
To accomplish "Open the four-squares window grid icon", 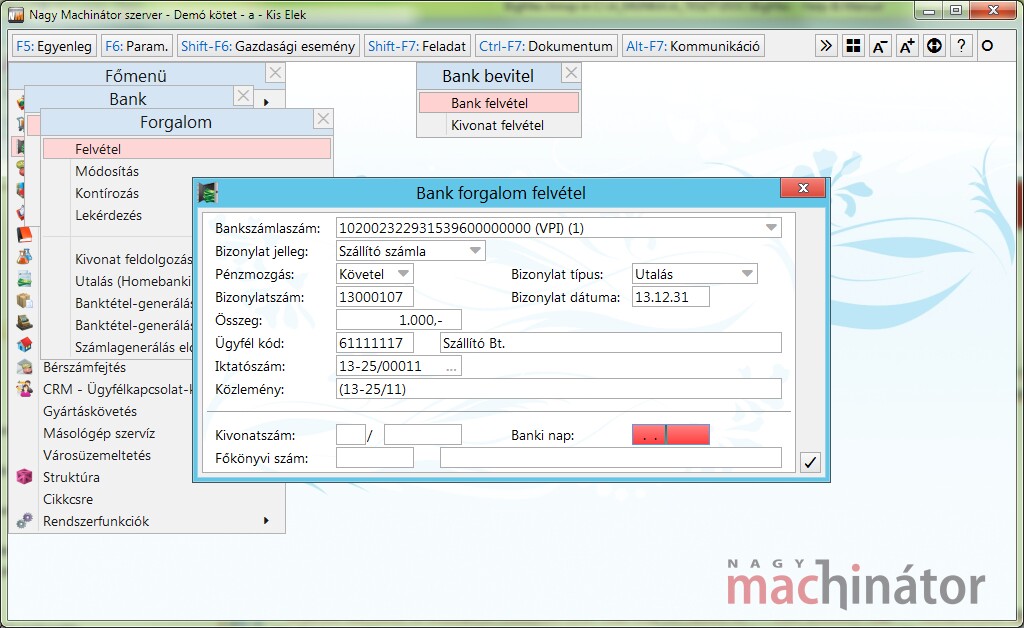I will [853, 46].
